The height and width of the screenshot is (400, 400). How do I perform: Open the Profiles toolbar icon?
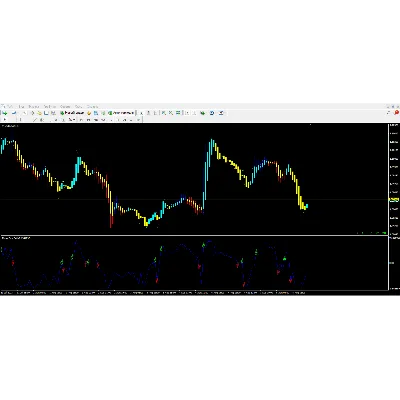click(14, 113)
